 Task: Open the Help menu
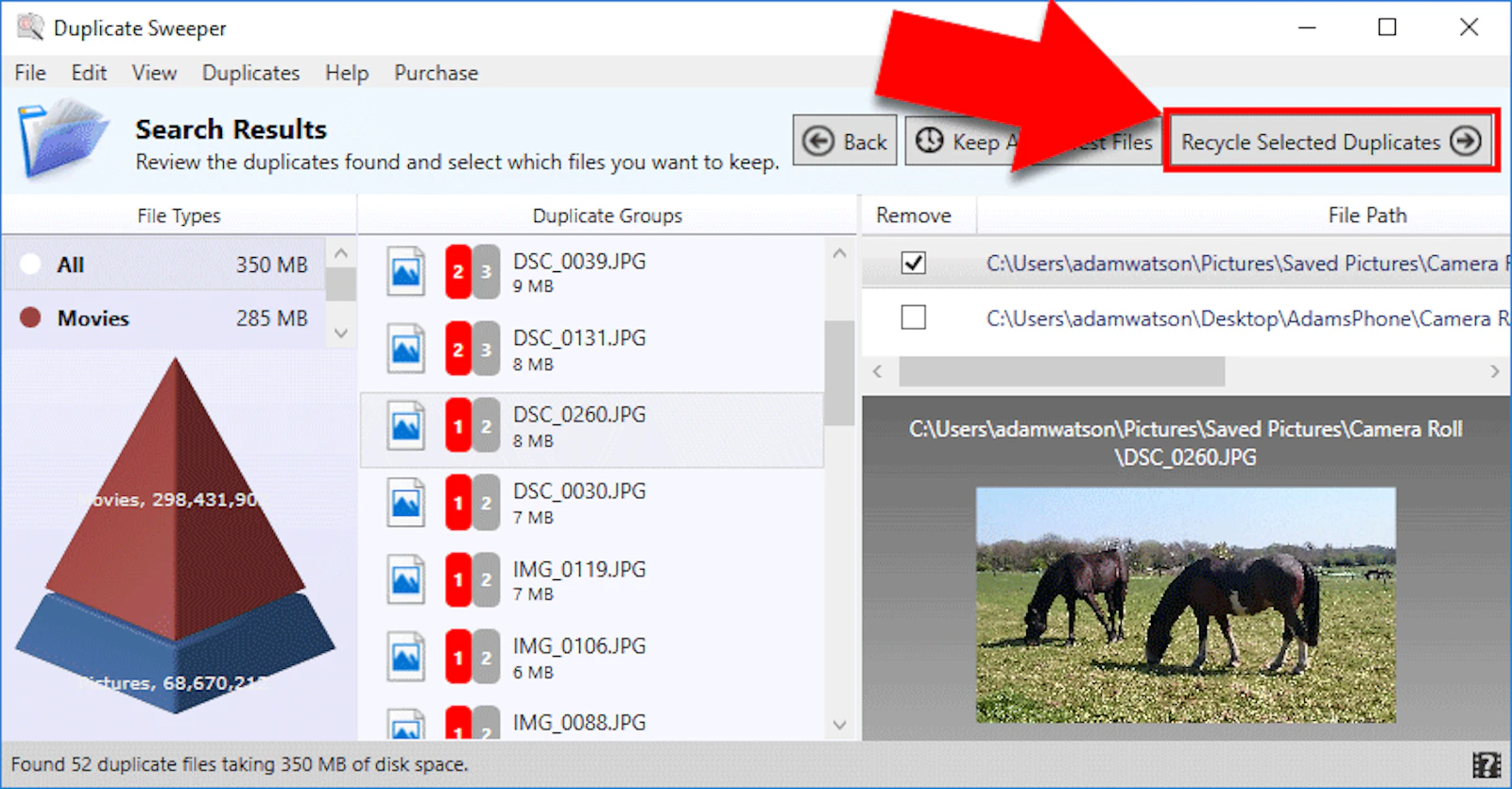coord(347,73)
